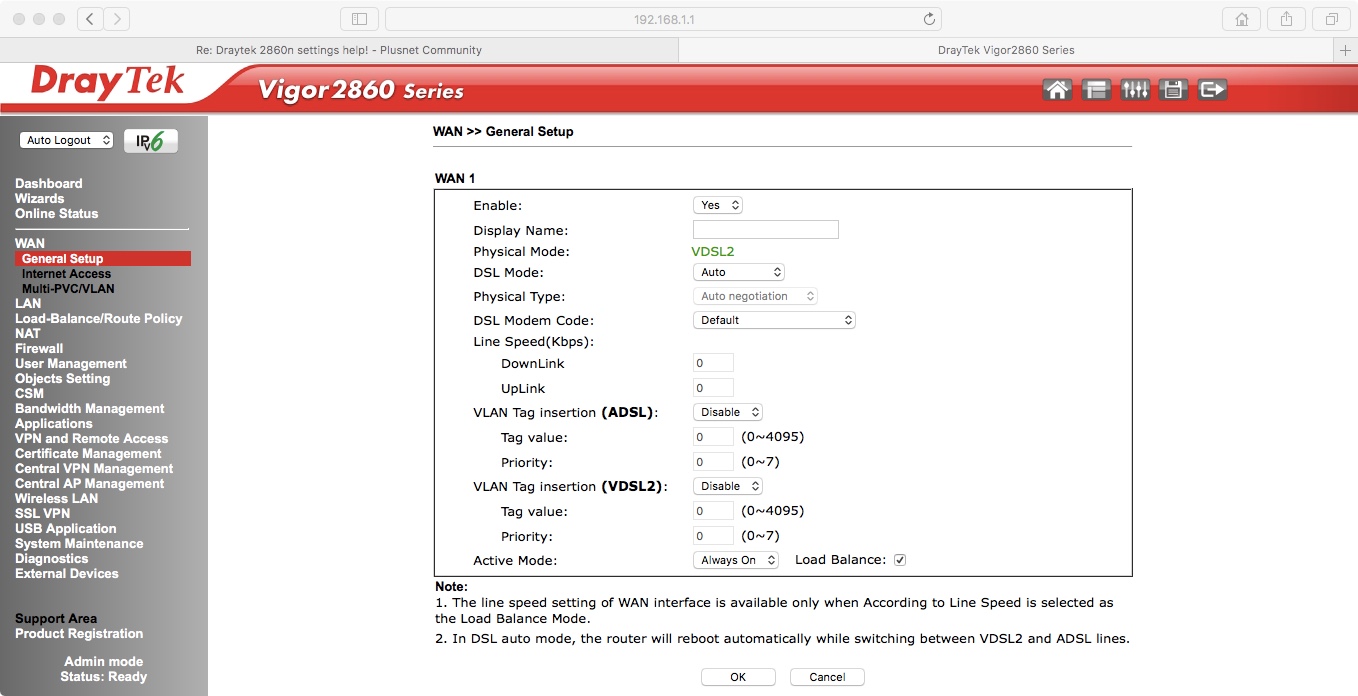Click the site layout icon in top toolbar
The image size is (1358, 696).
coord(1096,89)
